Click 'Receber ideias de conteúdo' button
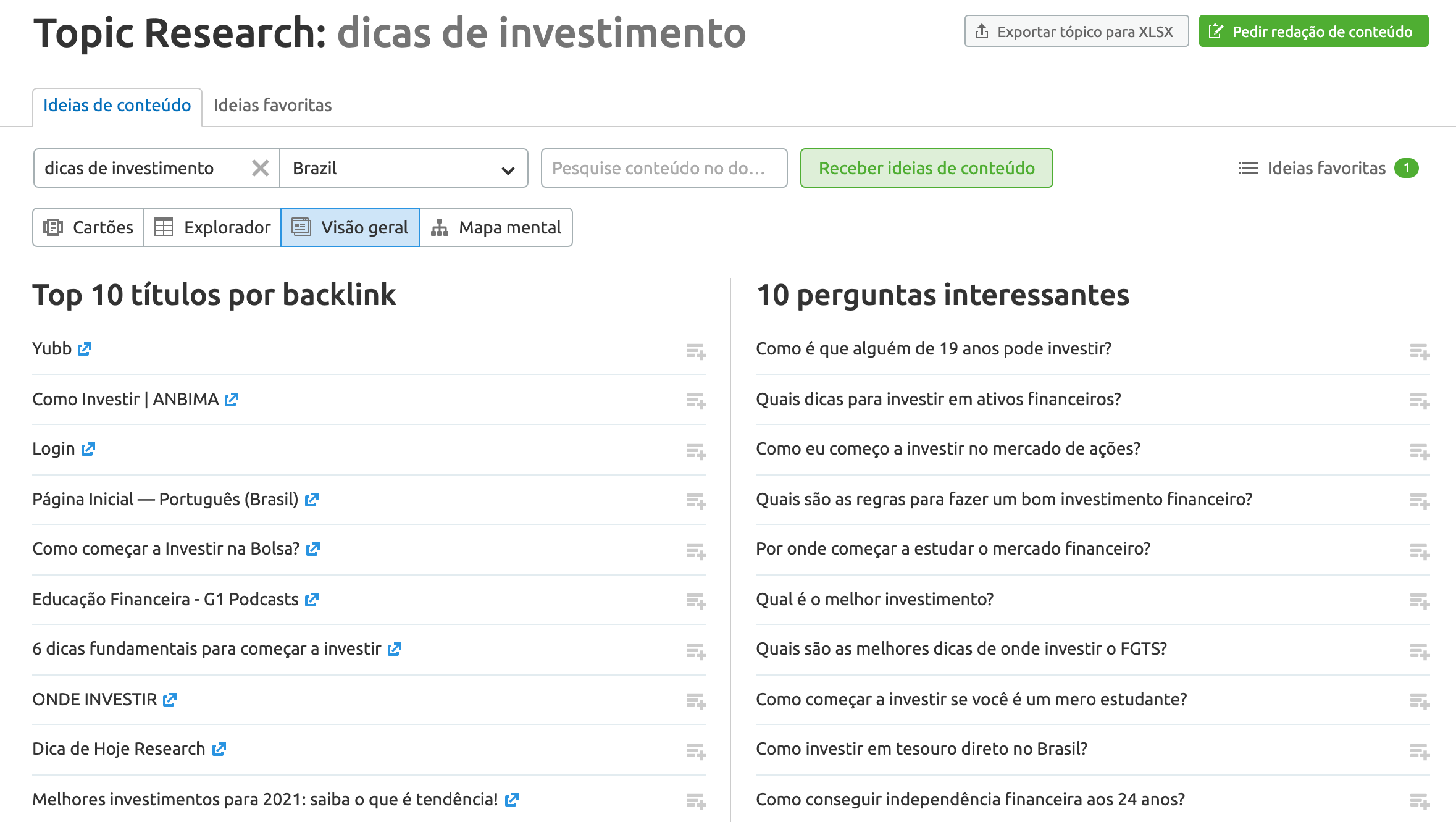The height and width of the screenshot is (822, 1456). coord(926,168)
